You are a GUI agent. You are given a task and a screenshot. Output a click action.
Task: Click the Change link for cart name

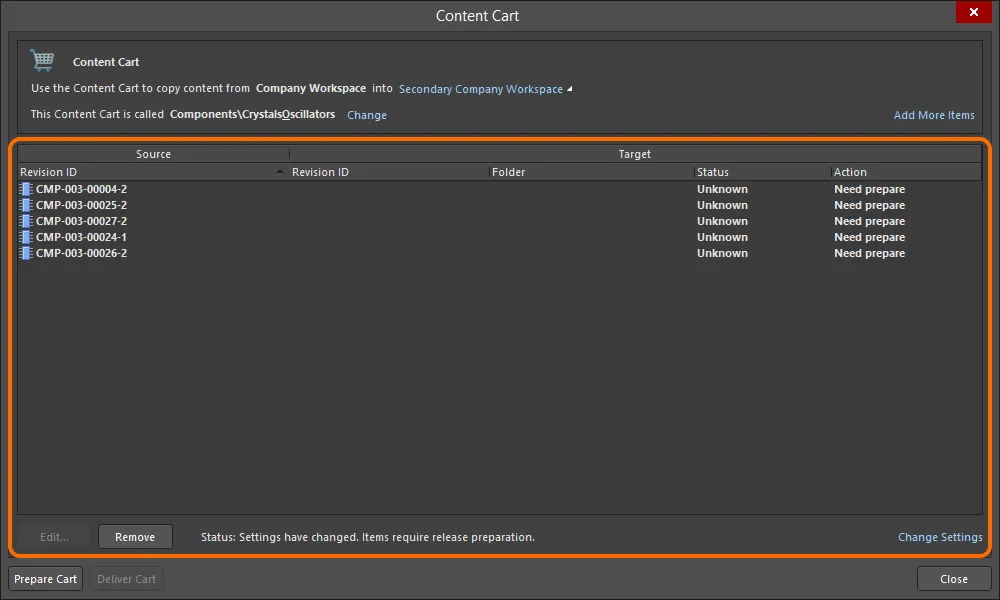(x=367, y=115)
